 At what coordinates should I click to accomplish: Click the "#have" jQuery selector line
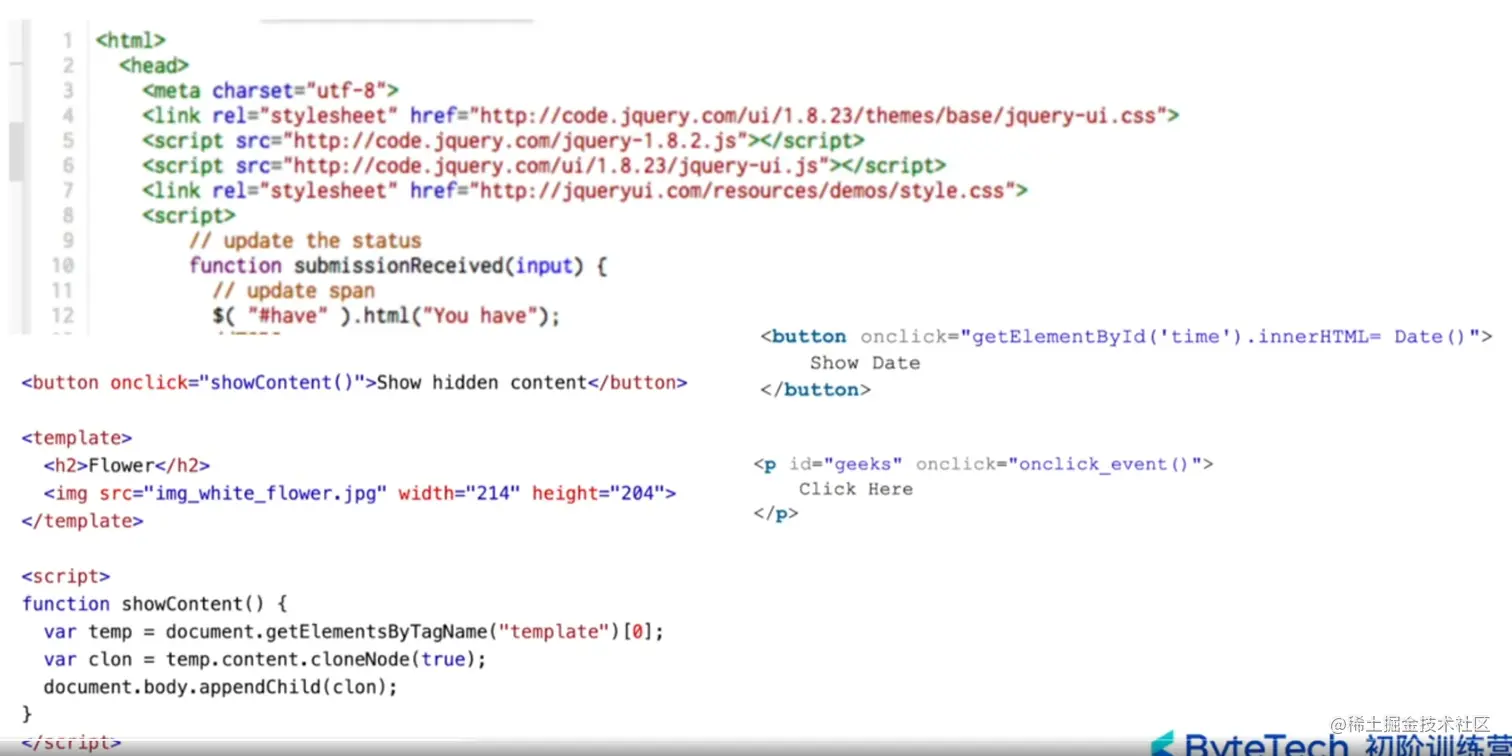[386, 316]
